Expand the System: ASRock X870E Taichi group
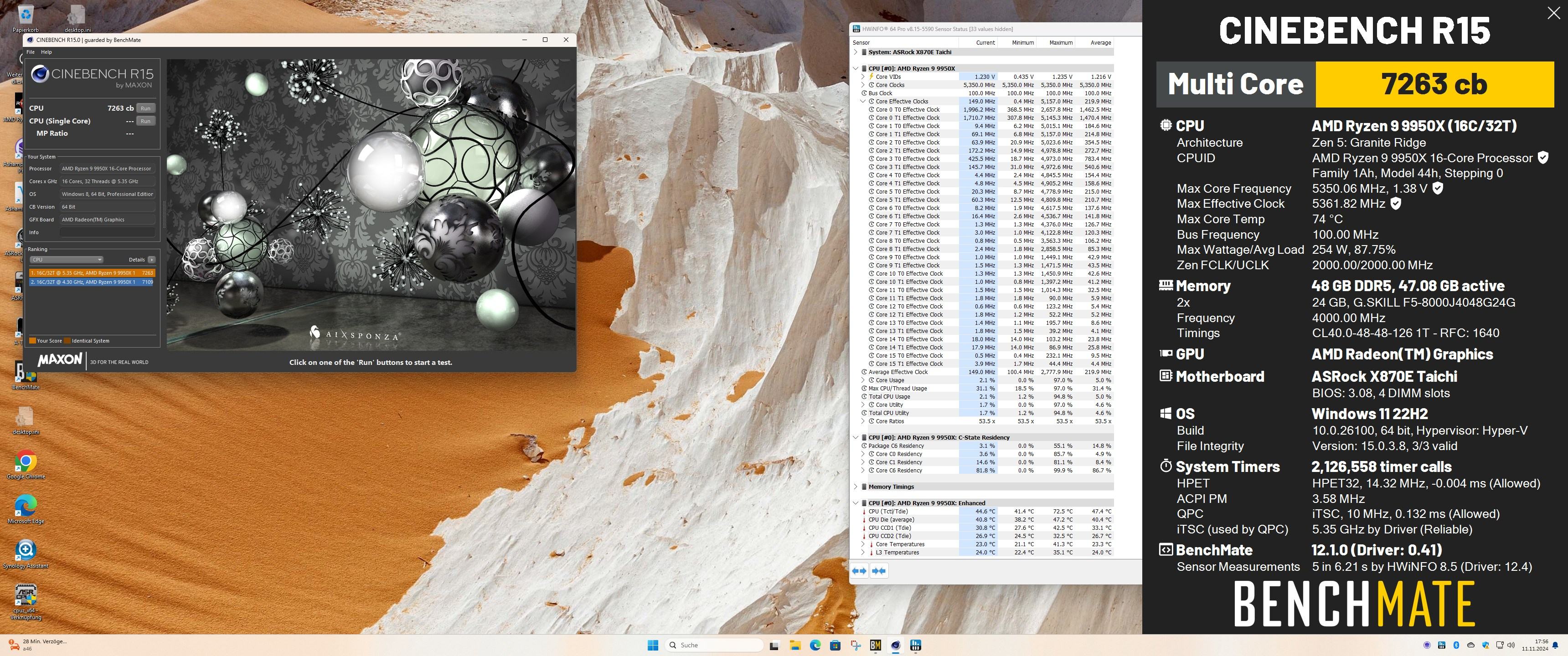This screenshot has height=656, width=1568. pos(856,52)
